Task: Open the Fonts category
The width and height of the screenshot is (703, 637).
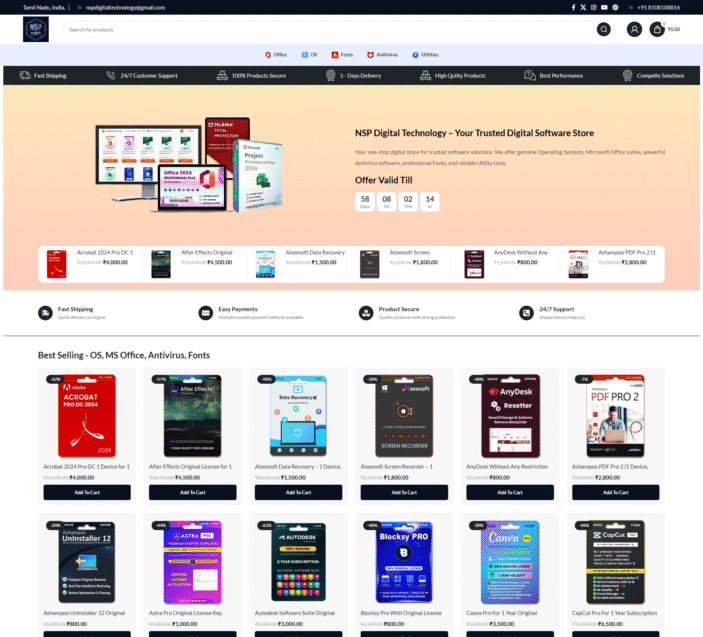Action: pos(342,55)
